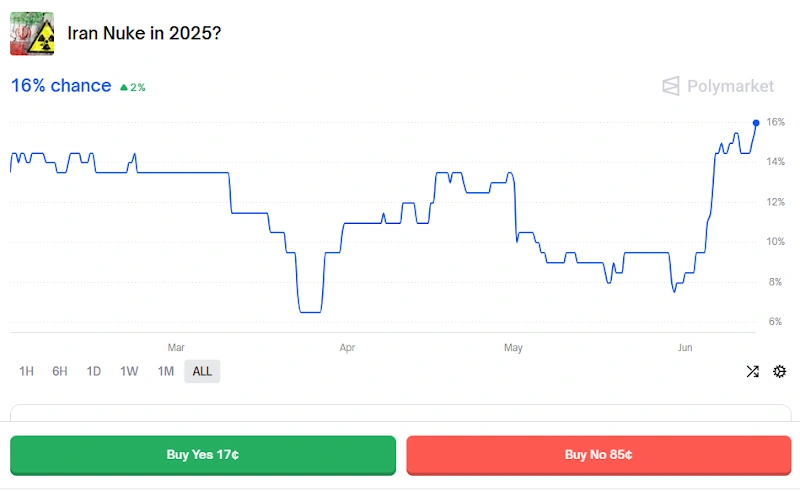The image size is (800, 491).
Task: Click the "16% chance" text
Action: click(x=61, y=86)
